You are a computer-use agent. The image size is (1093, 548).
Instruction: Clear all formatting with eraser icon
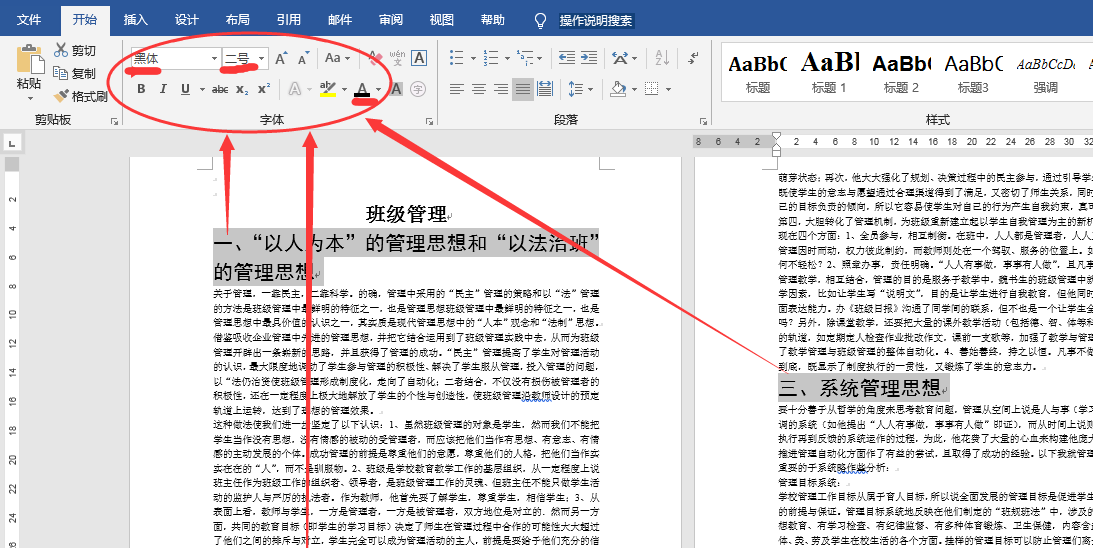(375, 59)
